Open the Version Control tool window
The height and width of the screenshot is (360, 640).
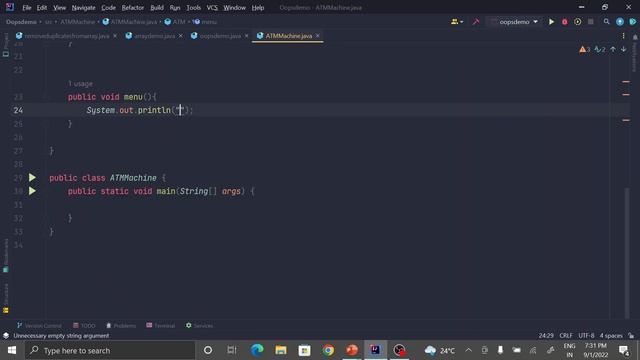point(39,326)
